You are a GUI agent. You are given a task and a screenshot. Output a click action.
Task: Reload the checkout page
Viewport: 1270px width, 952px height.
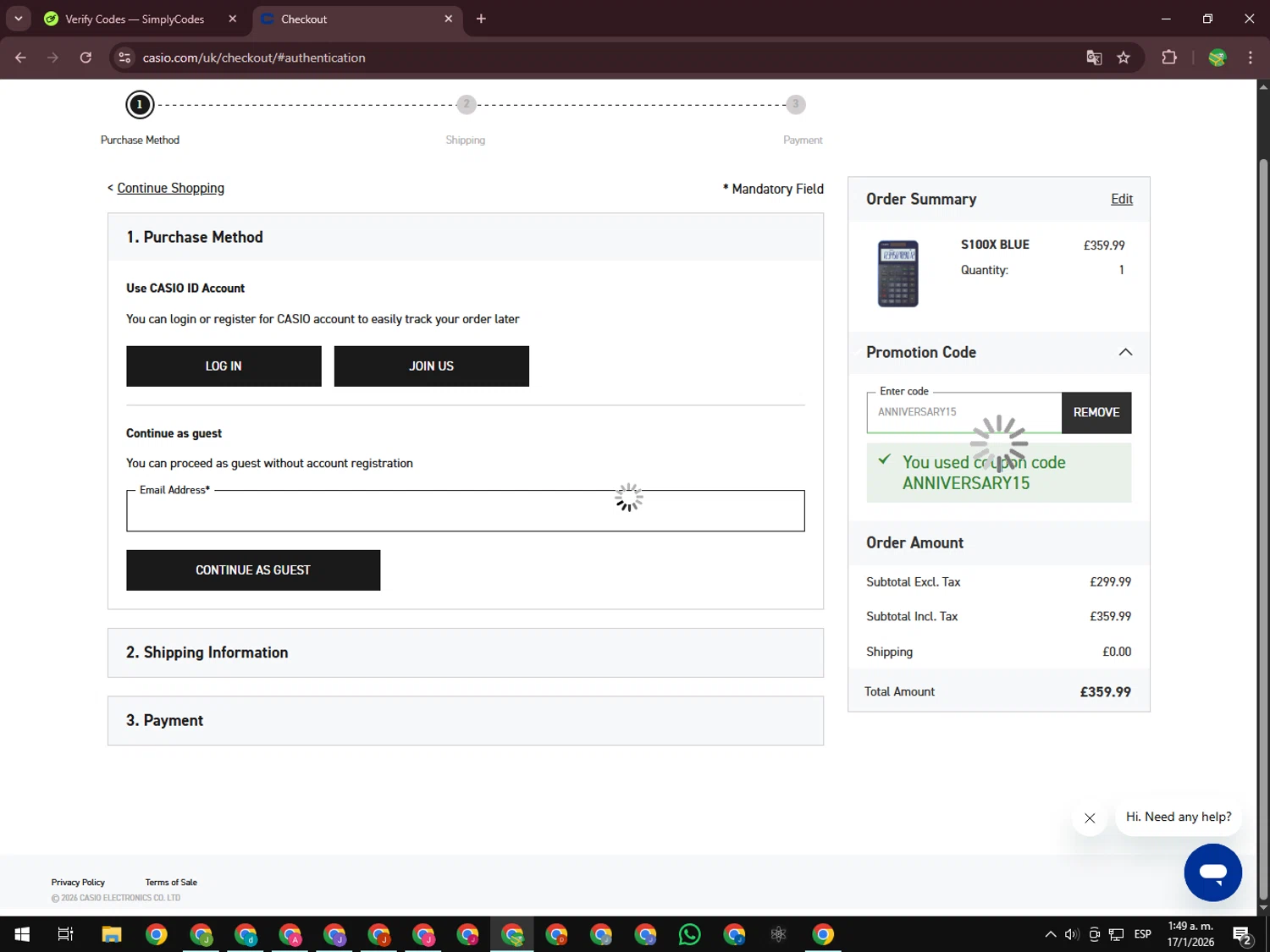pyautogui.click(x=86, y=58)
